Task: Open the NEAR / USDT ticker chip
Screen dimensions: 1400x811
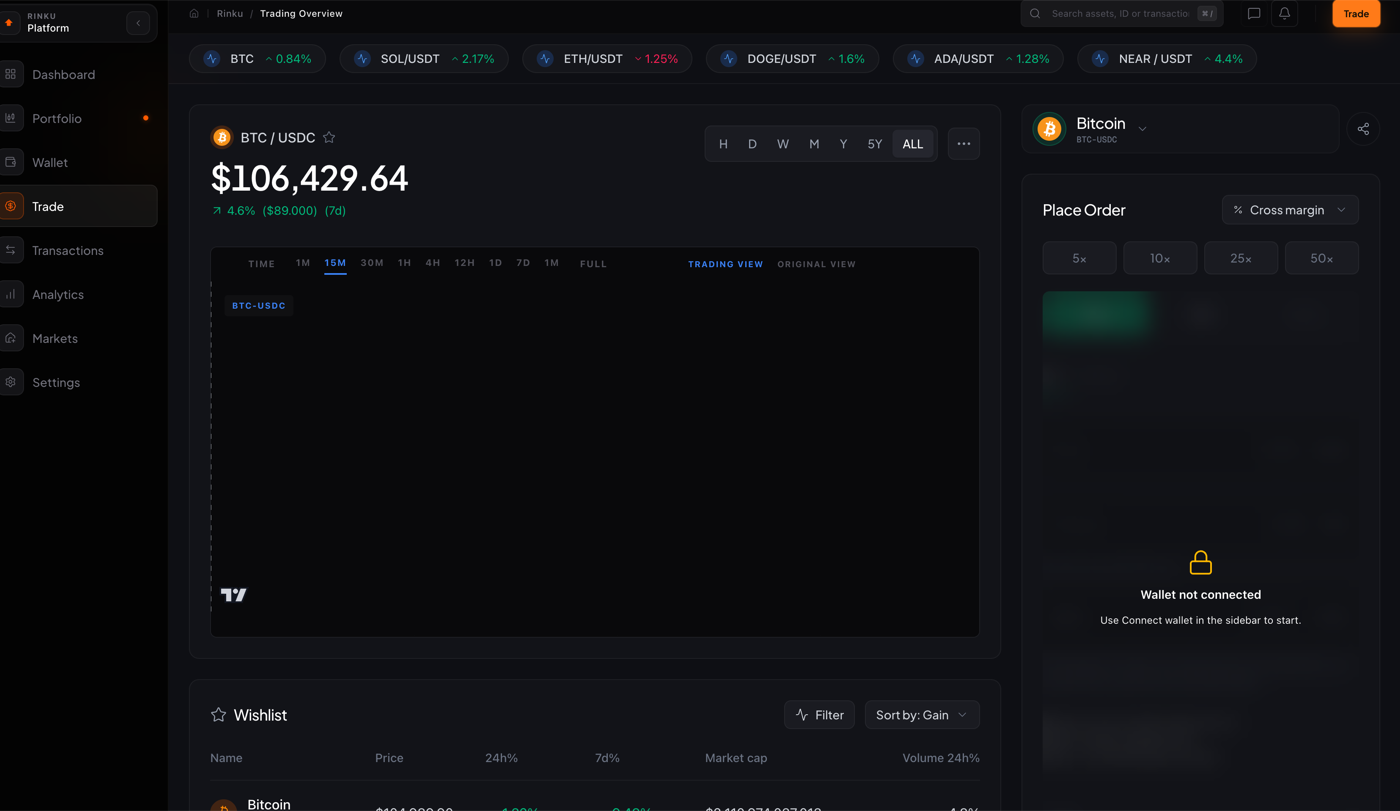Action: pyautogui.click(x=1167, y=59)
